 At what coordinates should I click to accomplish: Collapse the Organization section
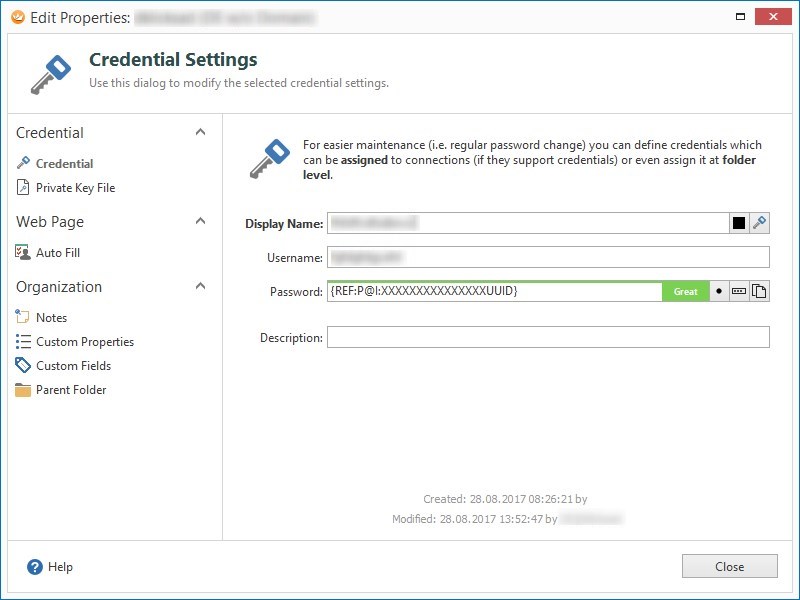pyautogui.click(x=200, y=286)
